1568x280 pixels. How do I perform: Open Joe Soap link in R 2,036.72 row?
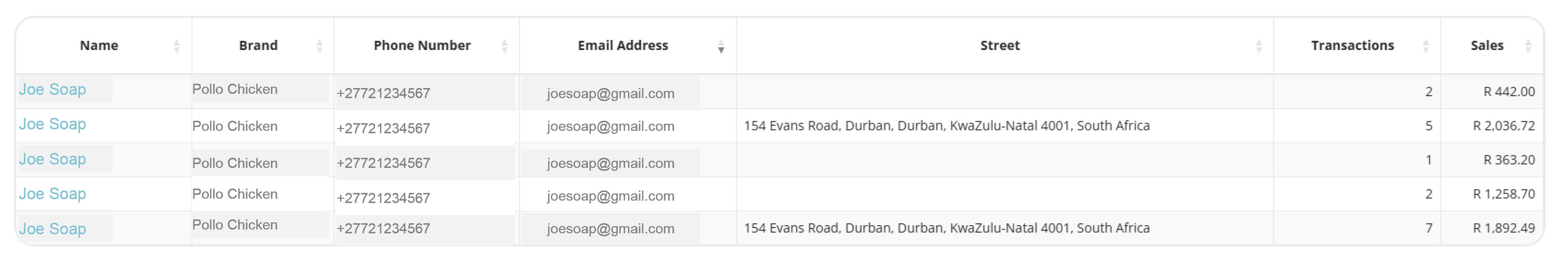tap(52, 124)
